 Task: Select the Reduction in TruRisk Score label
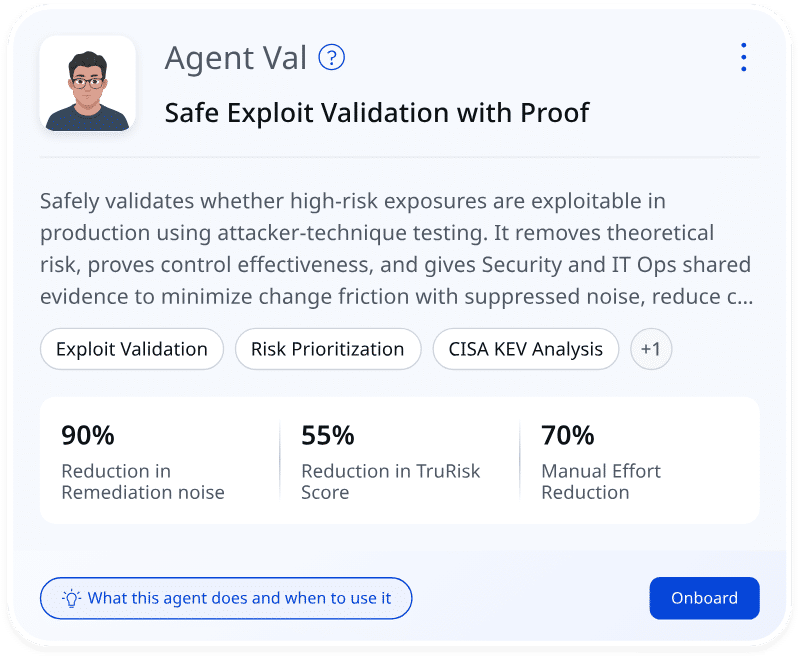(x=391, y=481)
